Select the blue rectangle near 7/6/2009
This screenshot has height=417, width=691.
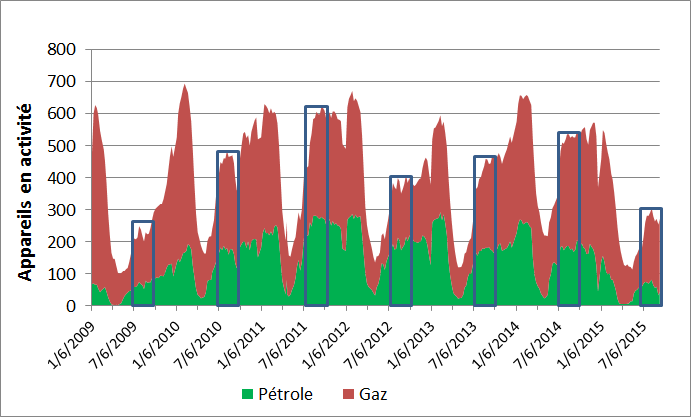(x=142, y=263)
